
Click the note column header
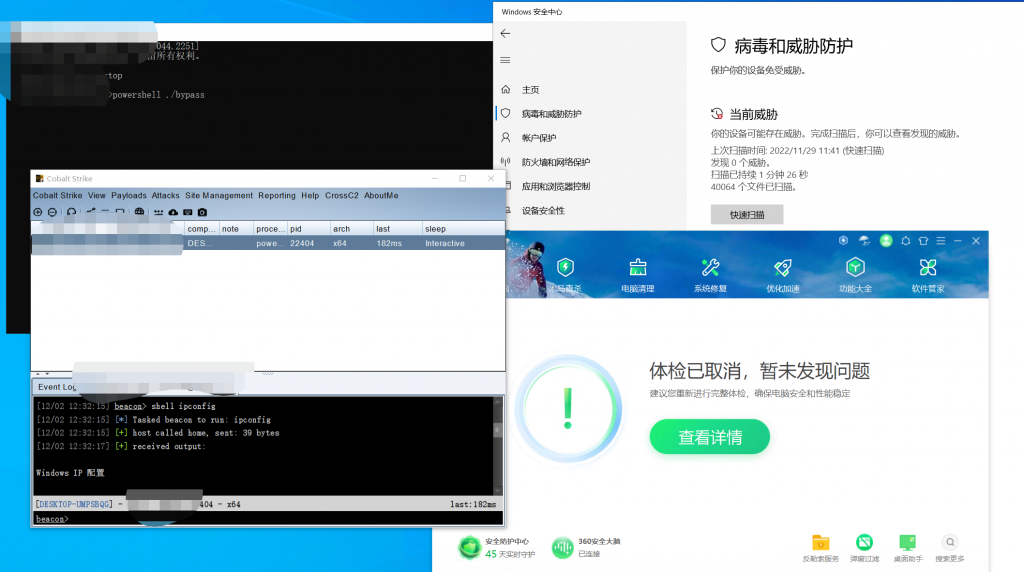(236, 229)
